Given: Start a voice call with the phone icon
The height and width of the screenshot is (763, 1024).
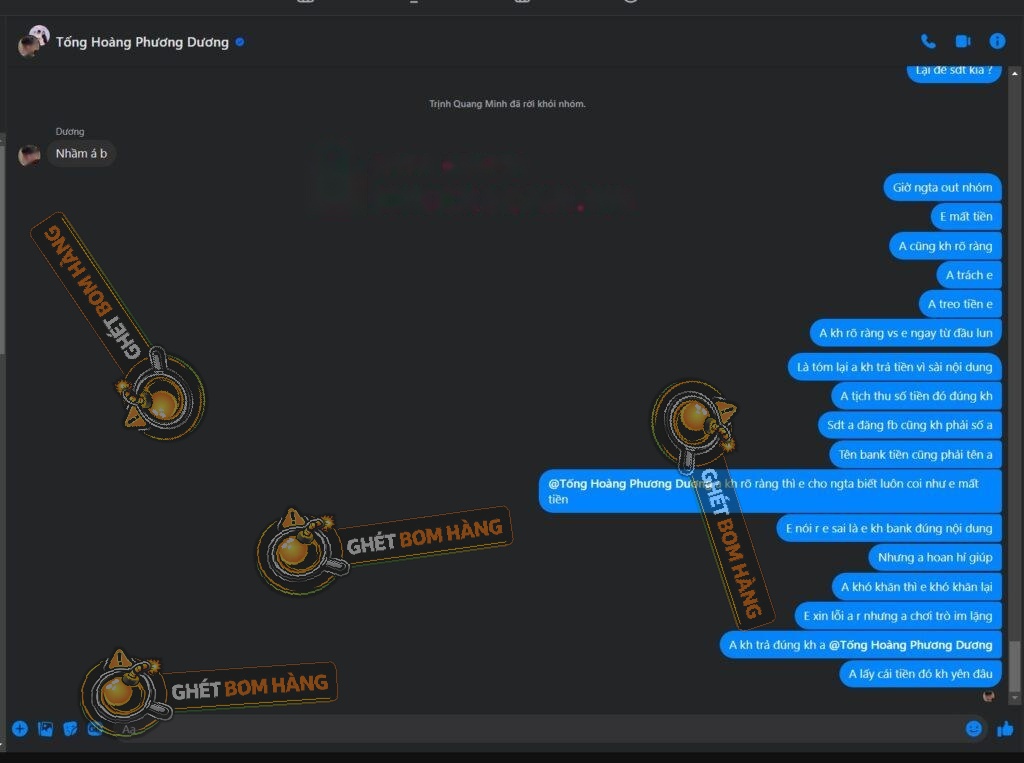Looking at the screenshot, I should tap(928, 41).
